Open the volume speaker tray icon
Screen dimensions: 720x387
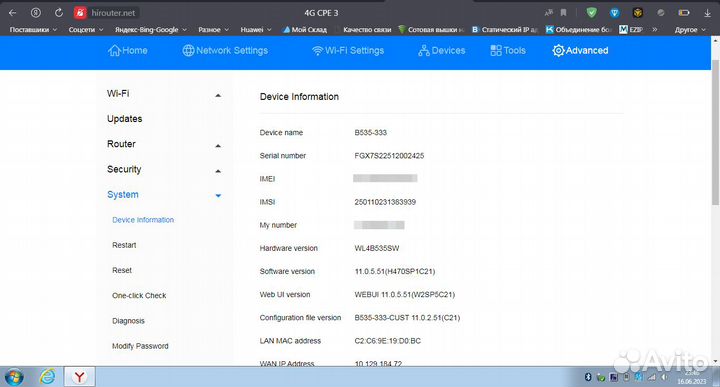pos(664,377)
